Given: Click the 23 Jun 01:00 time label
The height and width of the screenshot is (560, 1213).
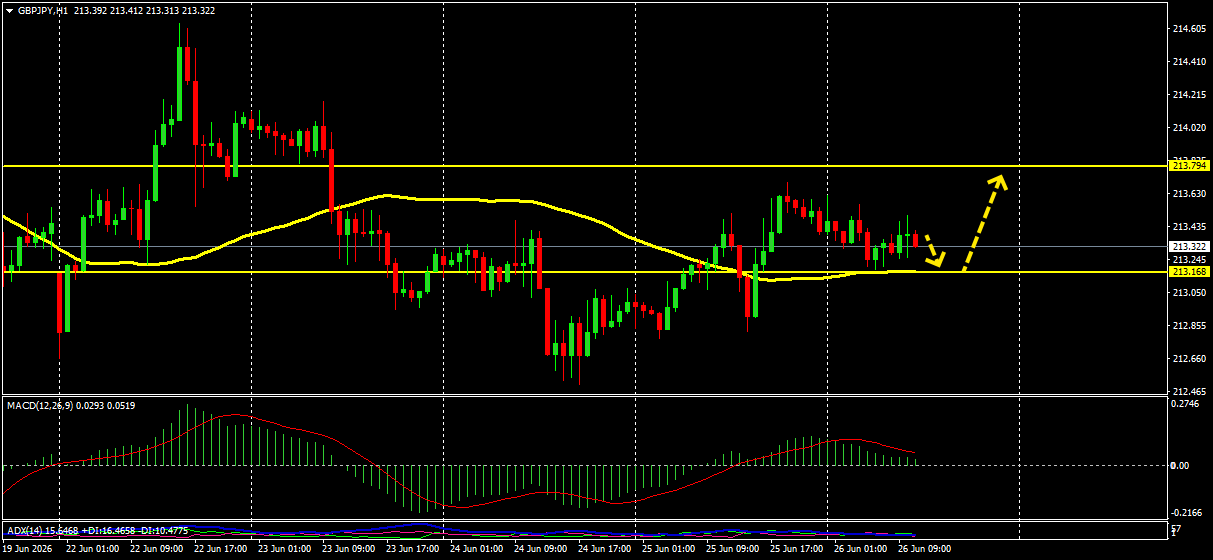Looking at the screenshot, I should (284, 549).
